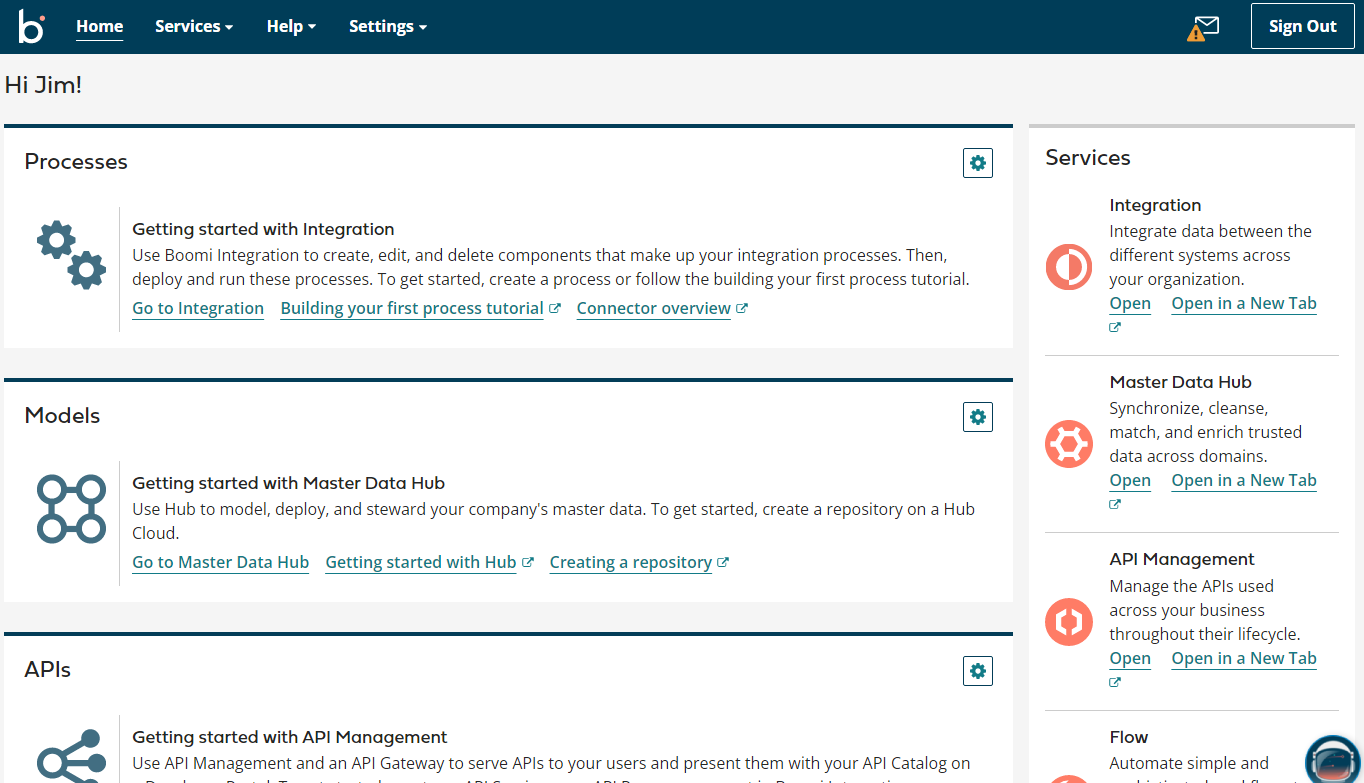Click the Master Data Hub service icon

pyautogui.click(x=1069, y=444)
